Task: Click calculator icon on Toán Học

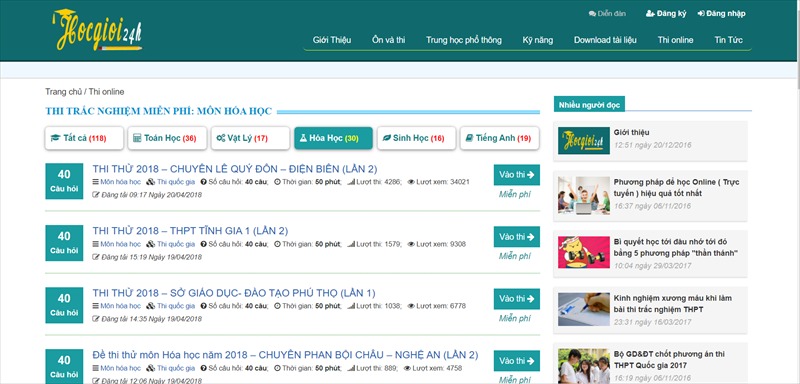Action: (137, 138)
